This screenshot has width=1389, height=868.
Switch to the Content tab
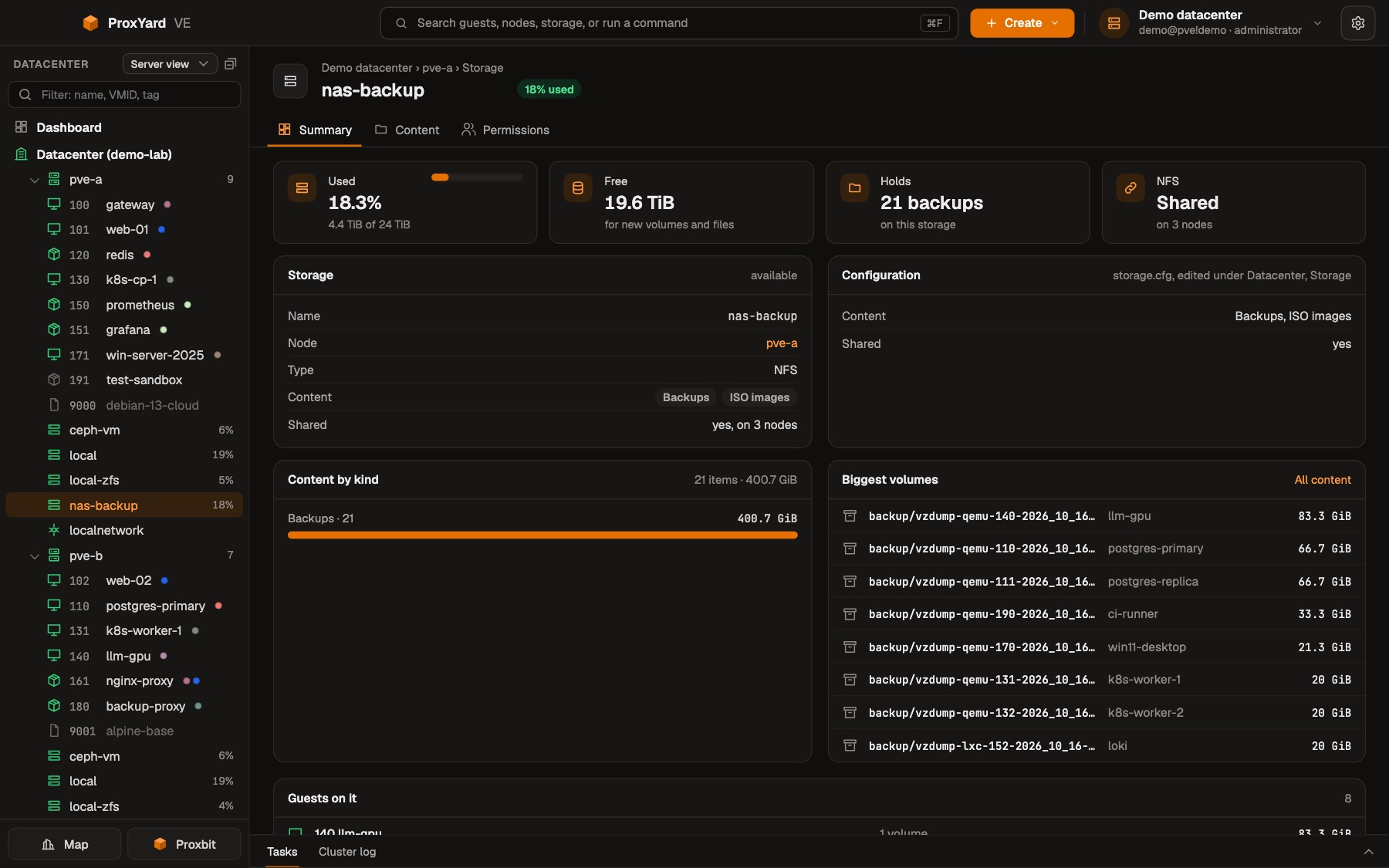[x=407, y=130]
